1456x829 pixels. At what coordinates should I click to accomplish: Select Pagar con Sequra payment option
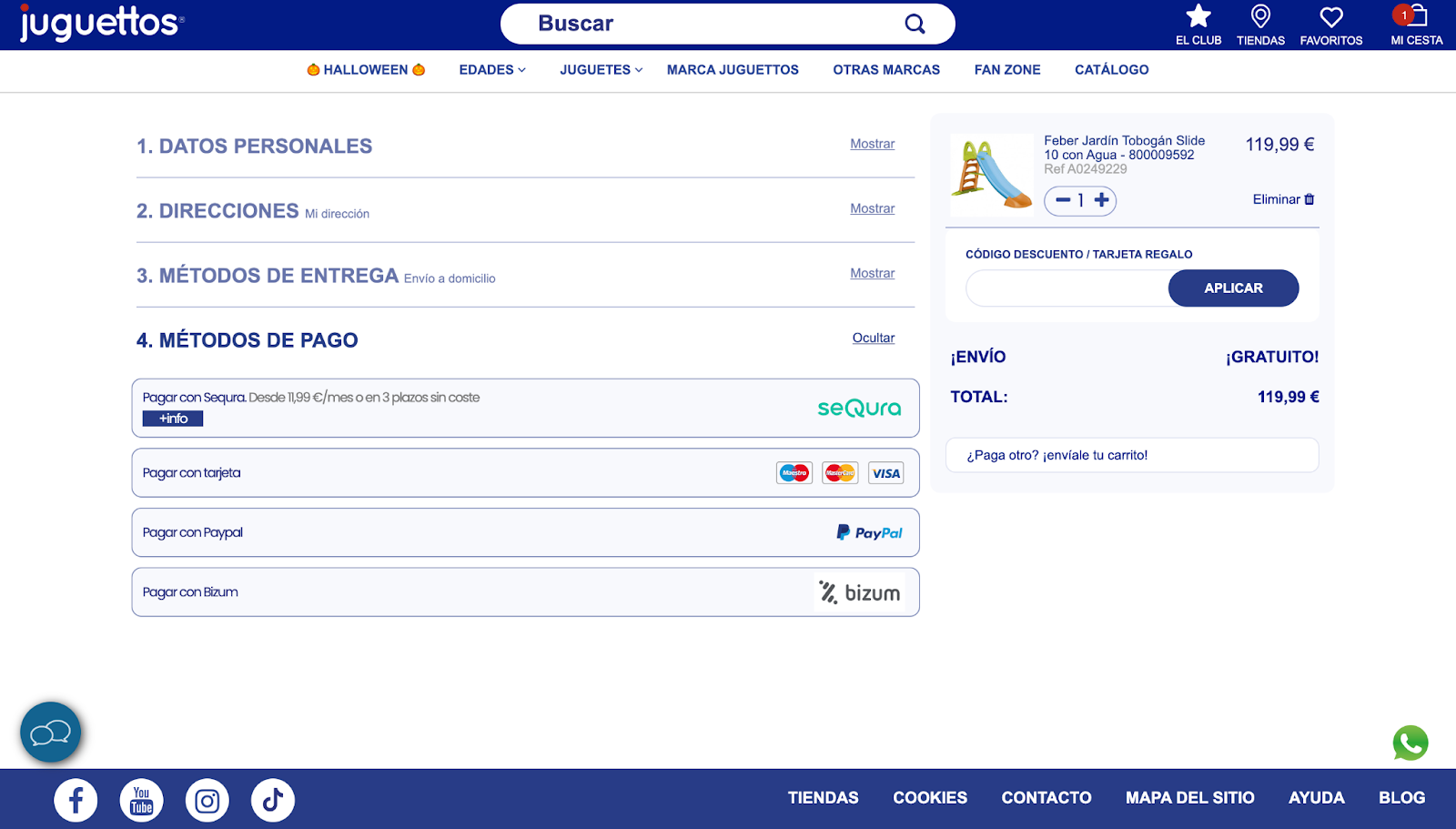[525, 408]
